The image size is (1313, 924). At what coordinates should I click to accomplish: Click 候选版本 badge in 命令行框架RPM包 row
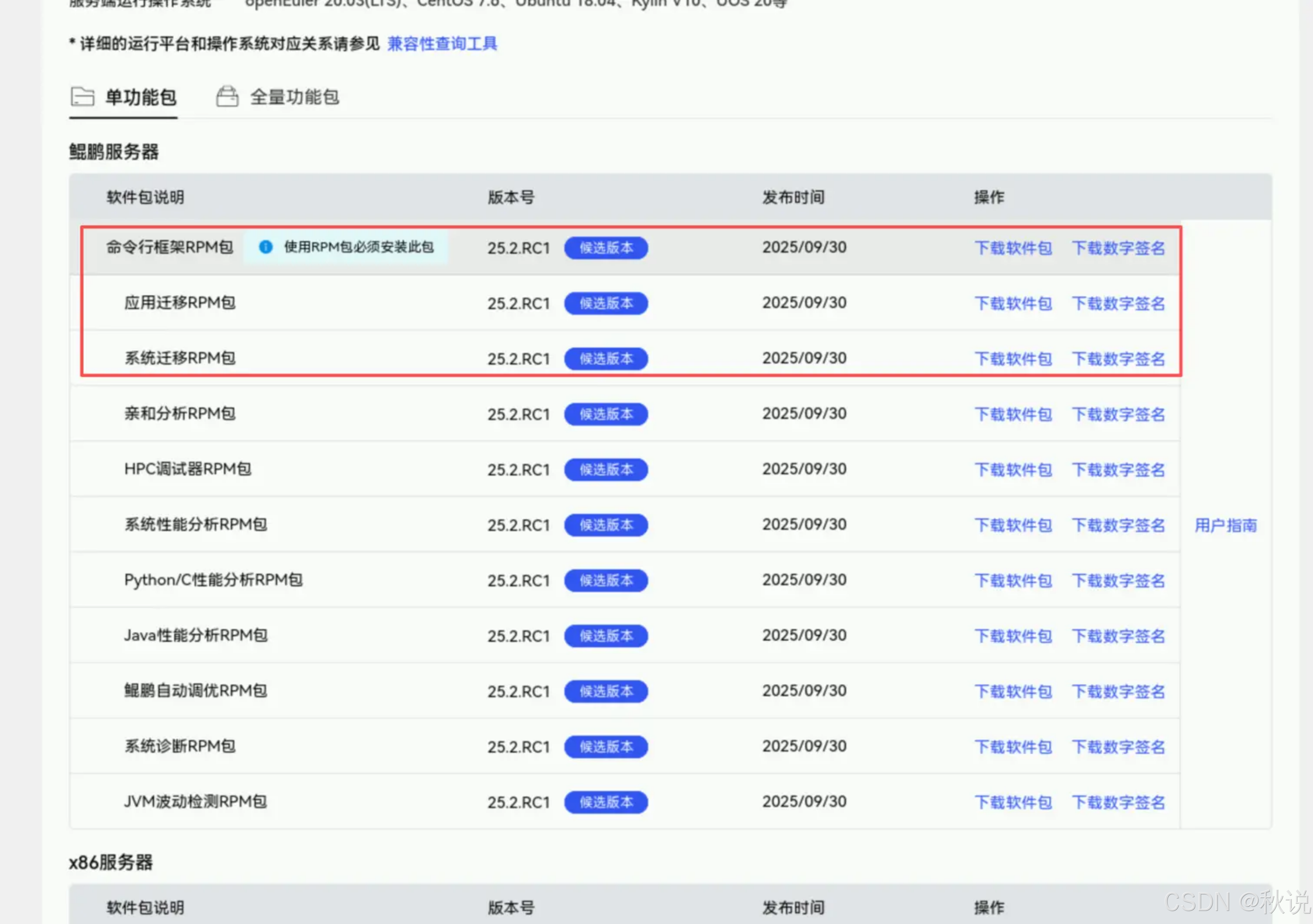tap(605, 248)
